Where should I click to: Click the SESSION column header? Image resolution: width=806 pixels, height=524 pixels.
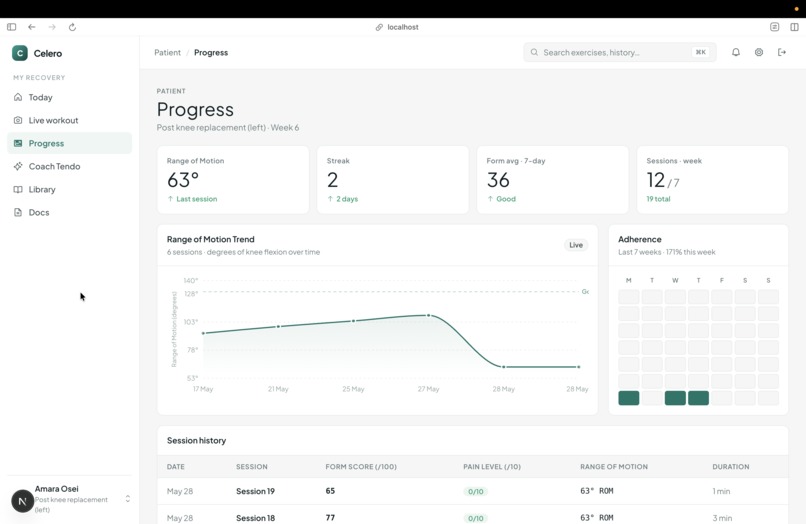coord(252,466)
